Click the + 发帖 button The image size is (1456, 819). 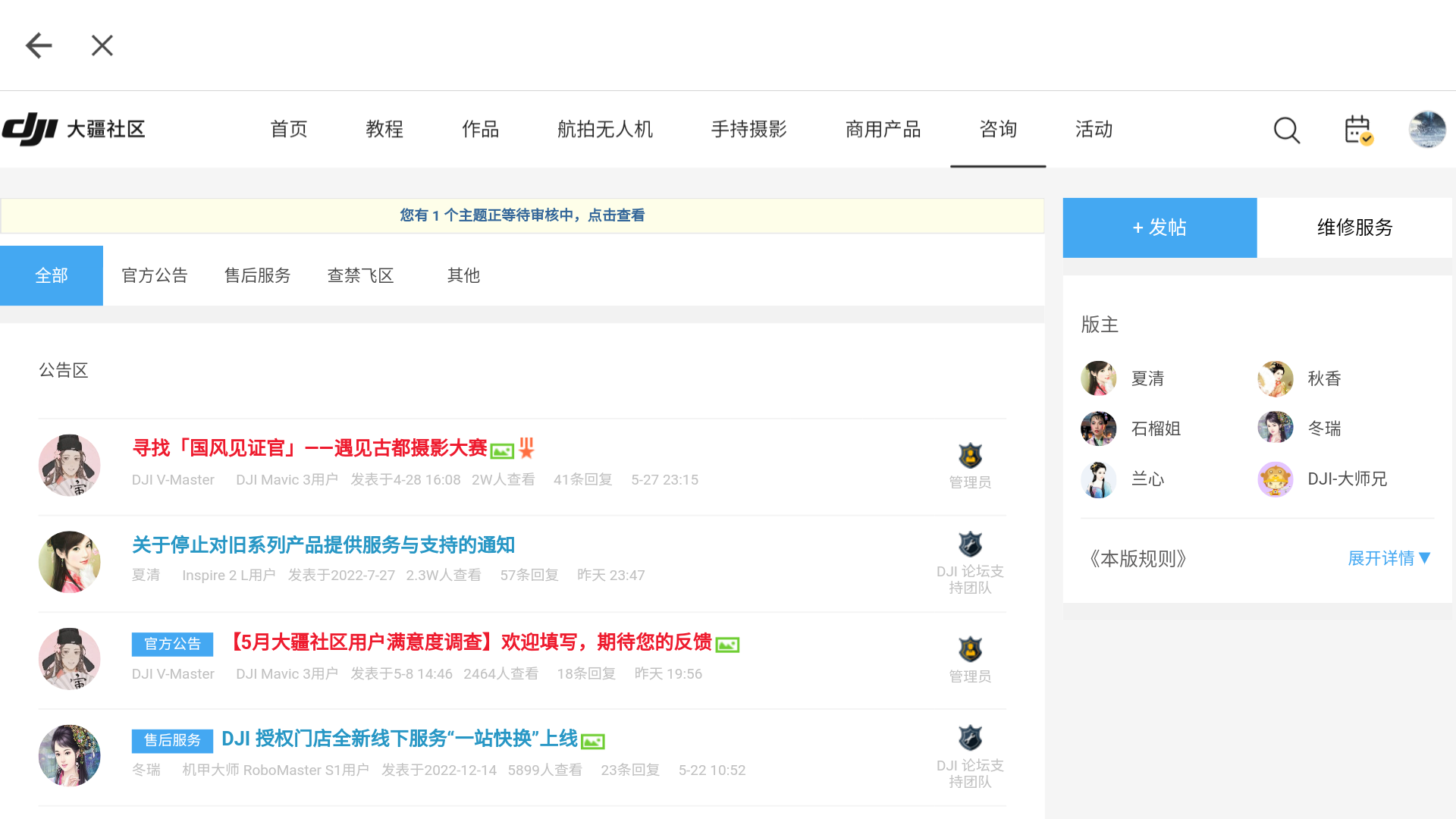click(1159, 227)
